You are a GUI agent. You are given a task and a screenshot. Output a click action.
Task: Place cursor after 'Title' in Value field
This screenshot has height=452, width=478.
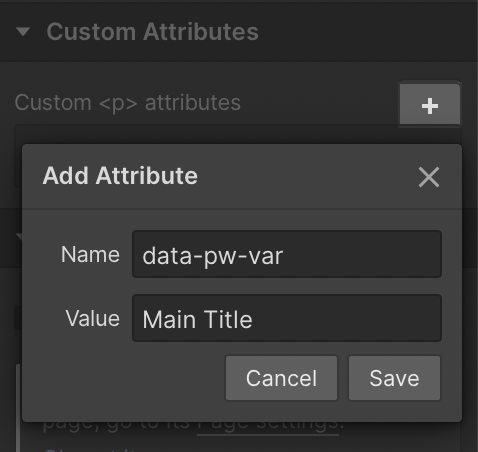tap(253, 320)
